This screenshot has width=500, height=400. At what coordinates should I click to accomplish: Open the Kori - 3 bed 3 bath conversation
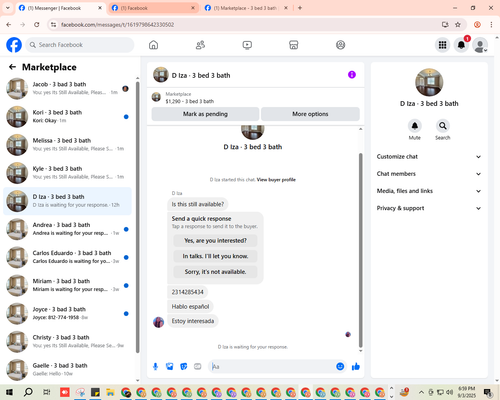[67, 117]
